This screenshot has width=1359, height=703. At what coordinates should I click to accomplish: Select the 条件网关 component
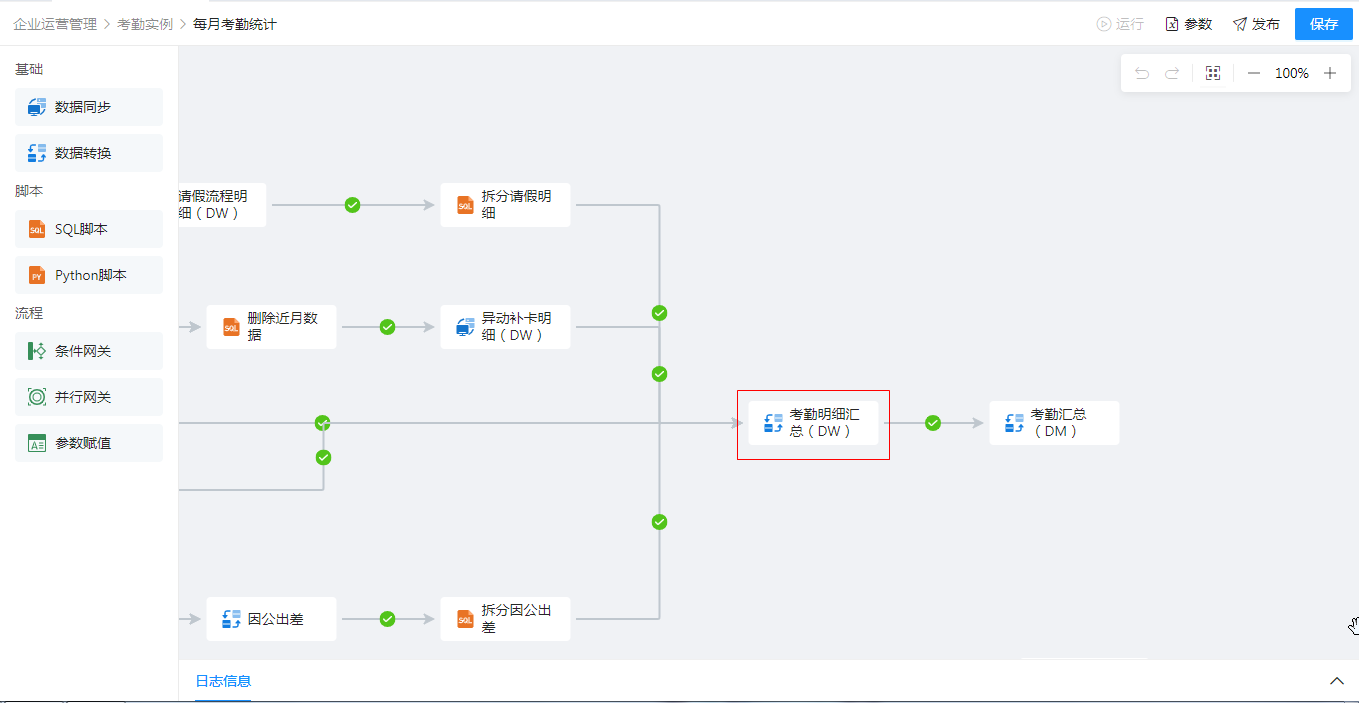pyautogui.click(x=89, y=351)
